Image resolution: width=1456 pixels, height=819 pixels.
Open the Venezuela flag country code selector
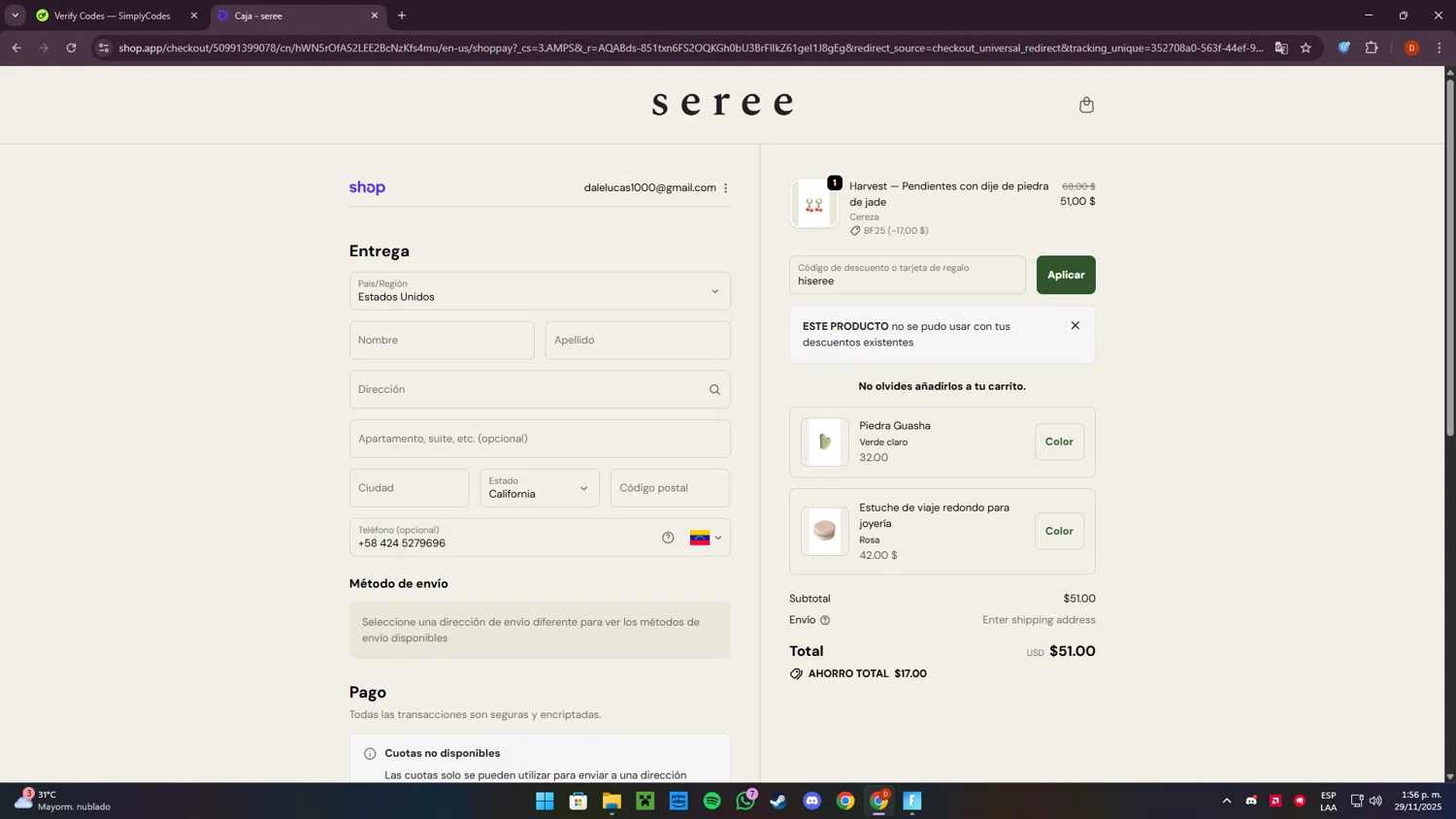tap(706, 538)
